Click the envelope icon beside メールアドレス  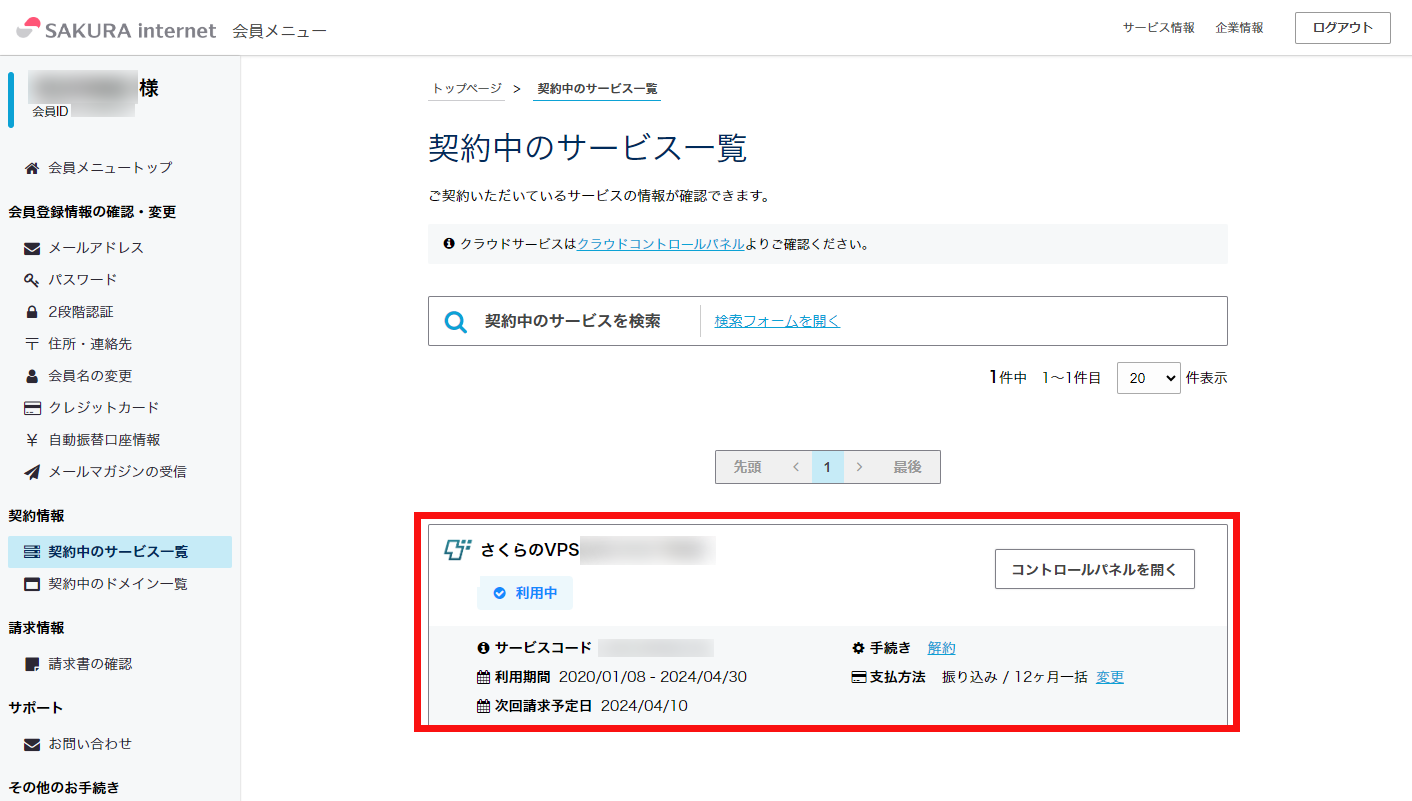click(x=32, y=248)
